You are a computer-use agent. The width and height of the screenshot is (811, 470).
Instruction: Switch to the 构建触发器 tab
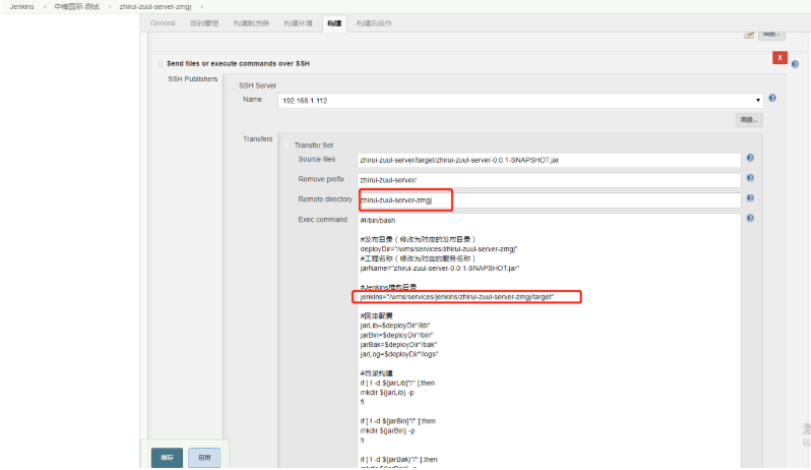[x=251, y=23]
